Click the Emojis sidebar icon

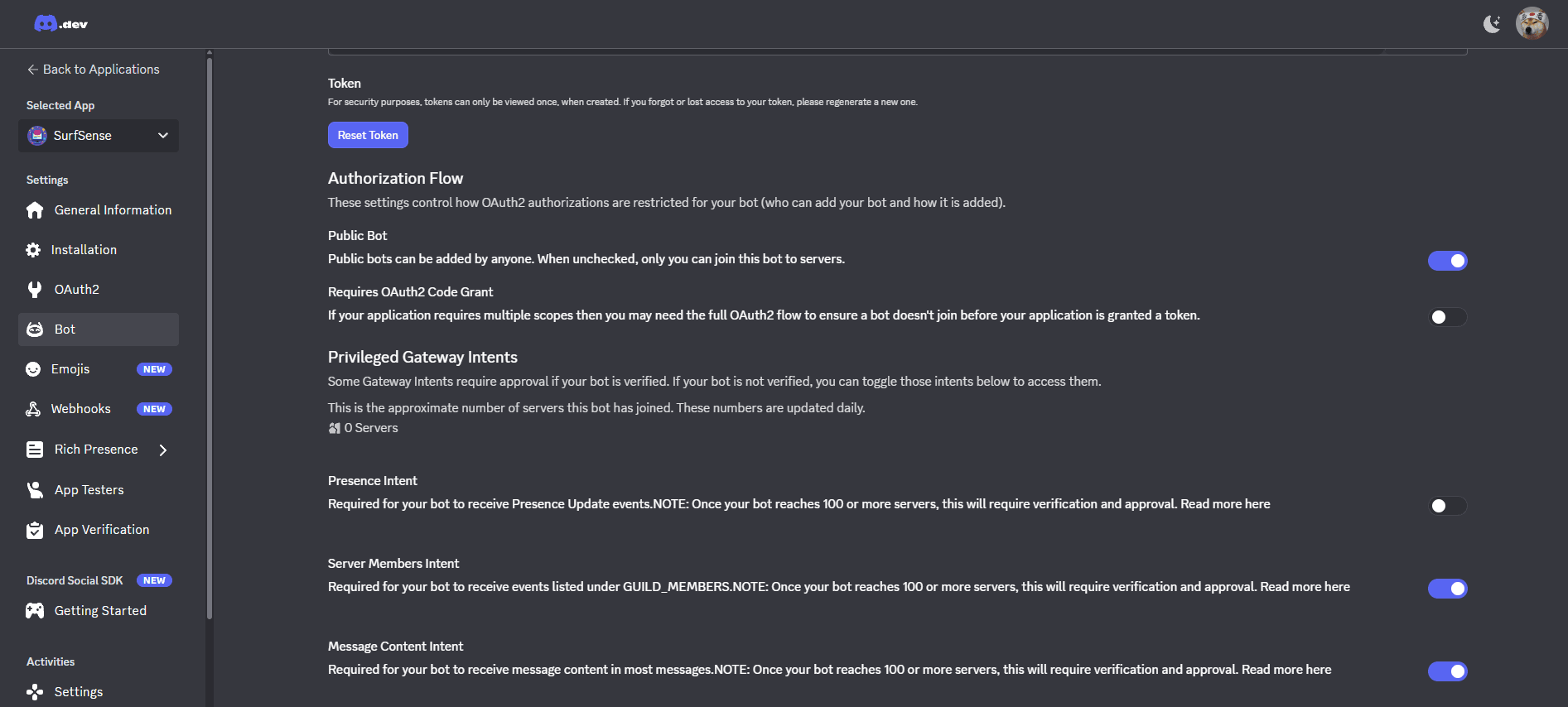tap(35, 368)
